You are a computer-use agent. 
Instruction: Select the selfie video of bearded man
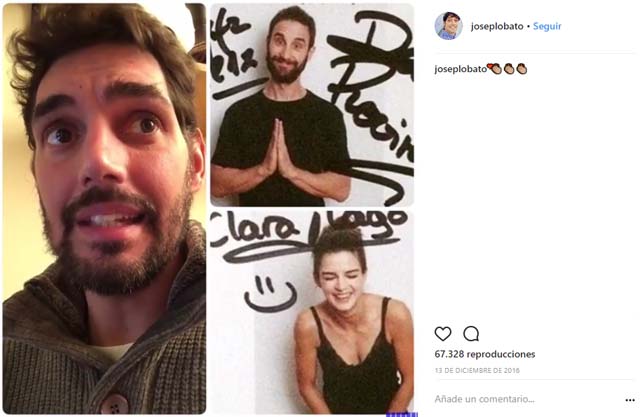(x=104, y=208)
